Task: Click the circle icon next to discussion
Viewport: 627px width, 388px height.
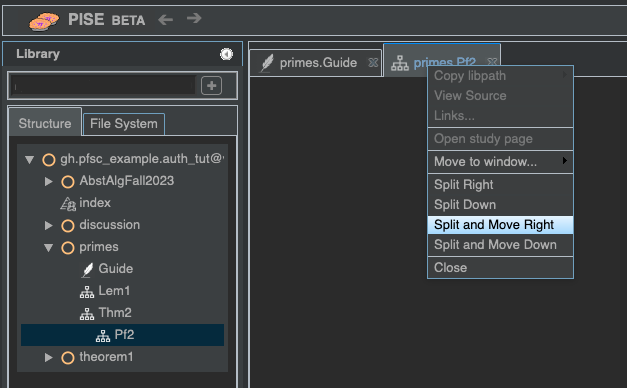Action: [68, 226]
